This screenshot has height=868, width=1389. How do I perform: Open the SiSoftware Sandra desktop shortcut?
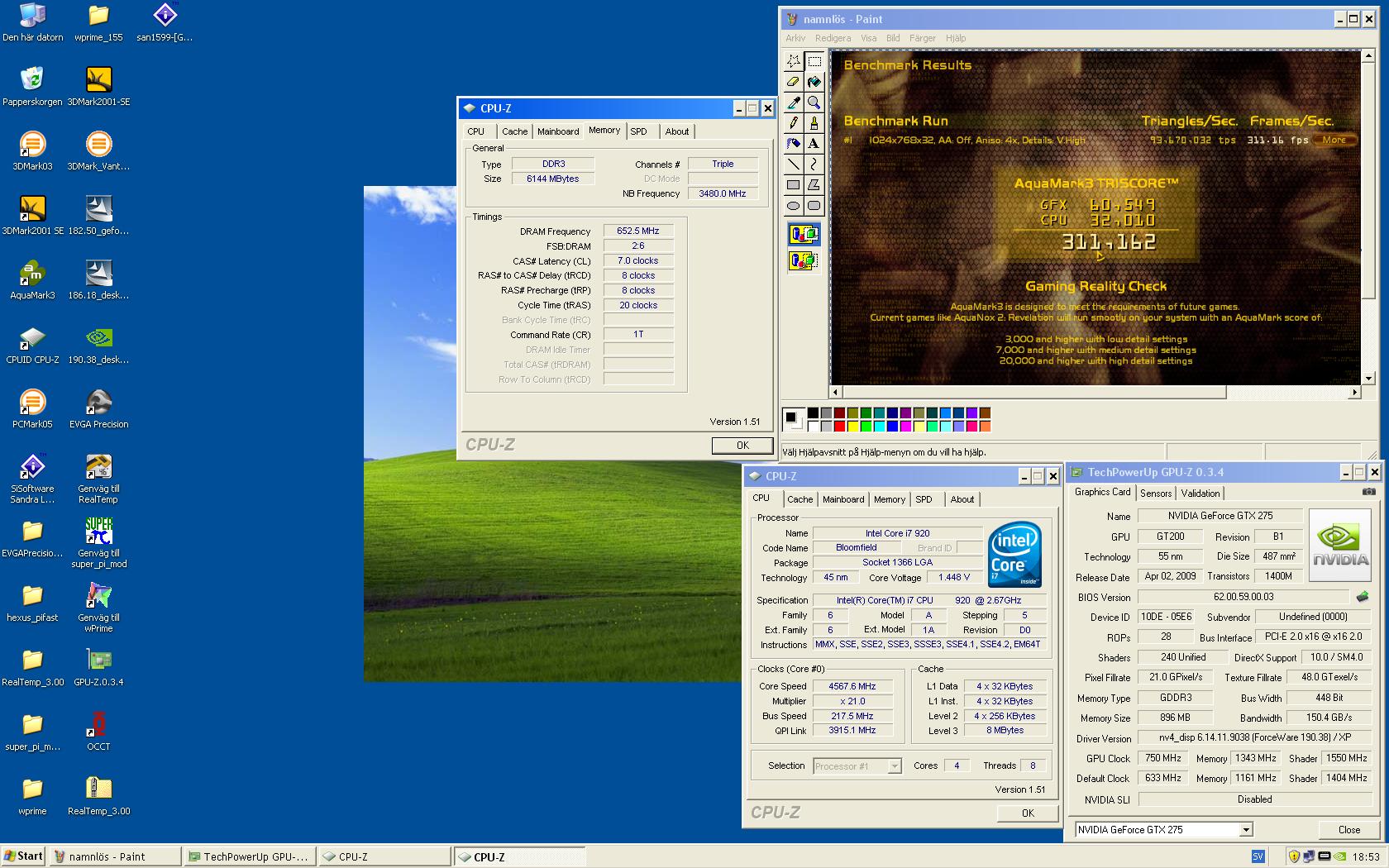coord(32,479)
